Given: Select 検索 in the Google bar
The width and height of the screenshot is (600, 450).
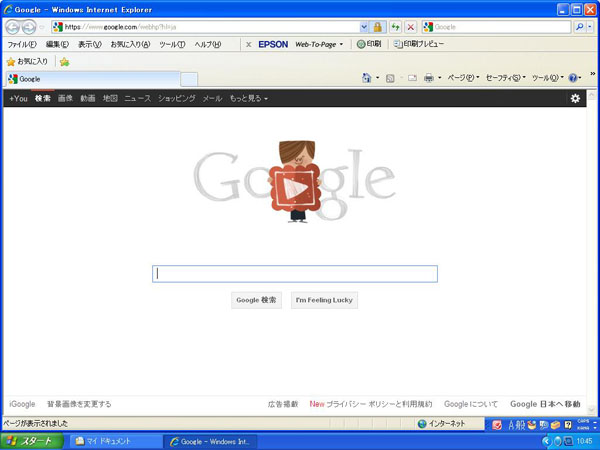Looking at the screenshot, I should pos(43,98).
